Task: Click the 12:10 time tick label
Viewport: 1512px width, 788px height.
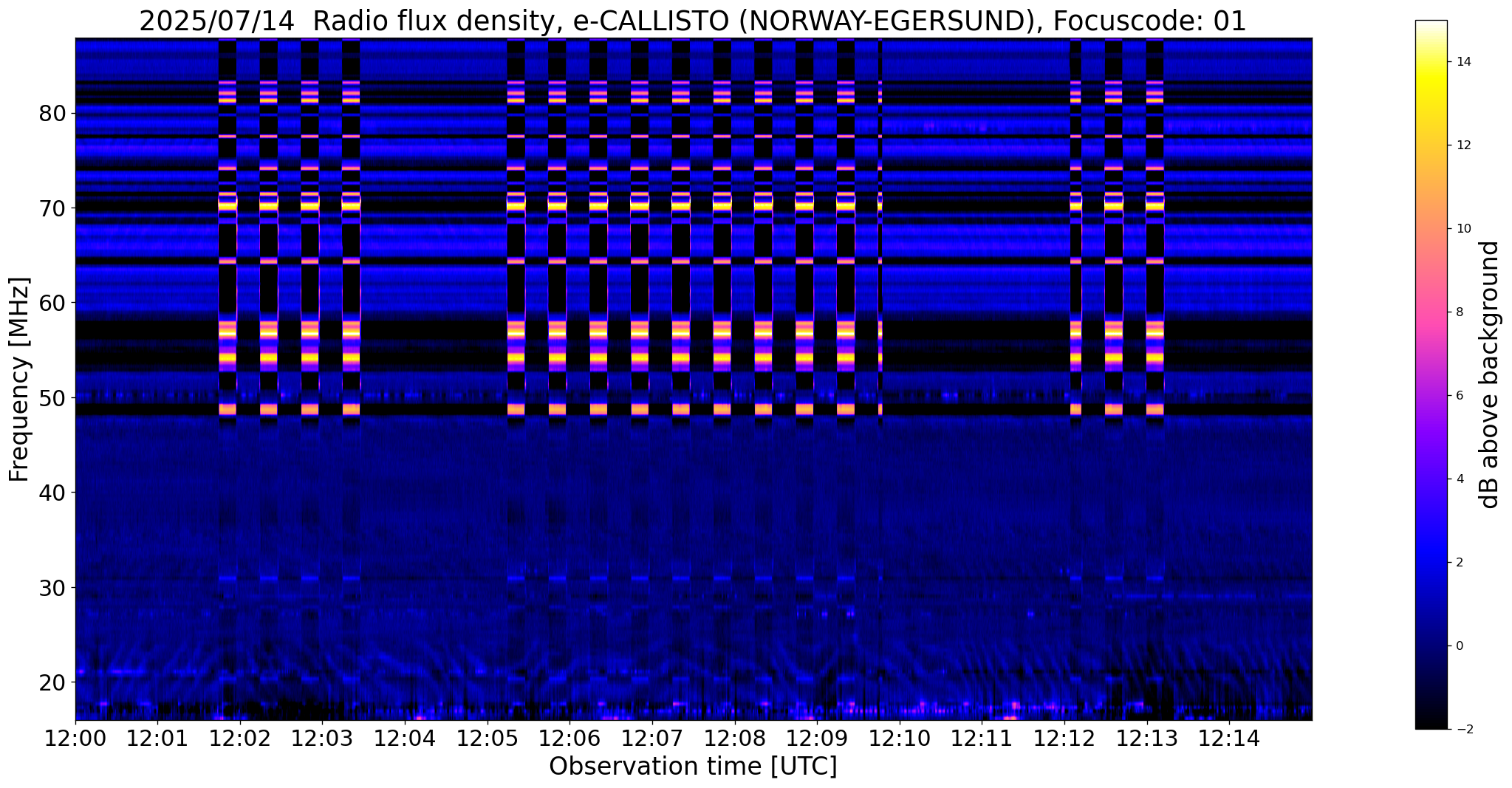Action: click(x=900, y=738)
